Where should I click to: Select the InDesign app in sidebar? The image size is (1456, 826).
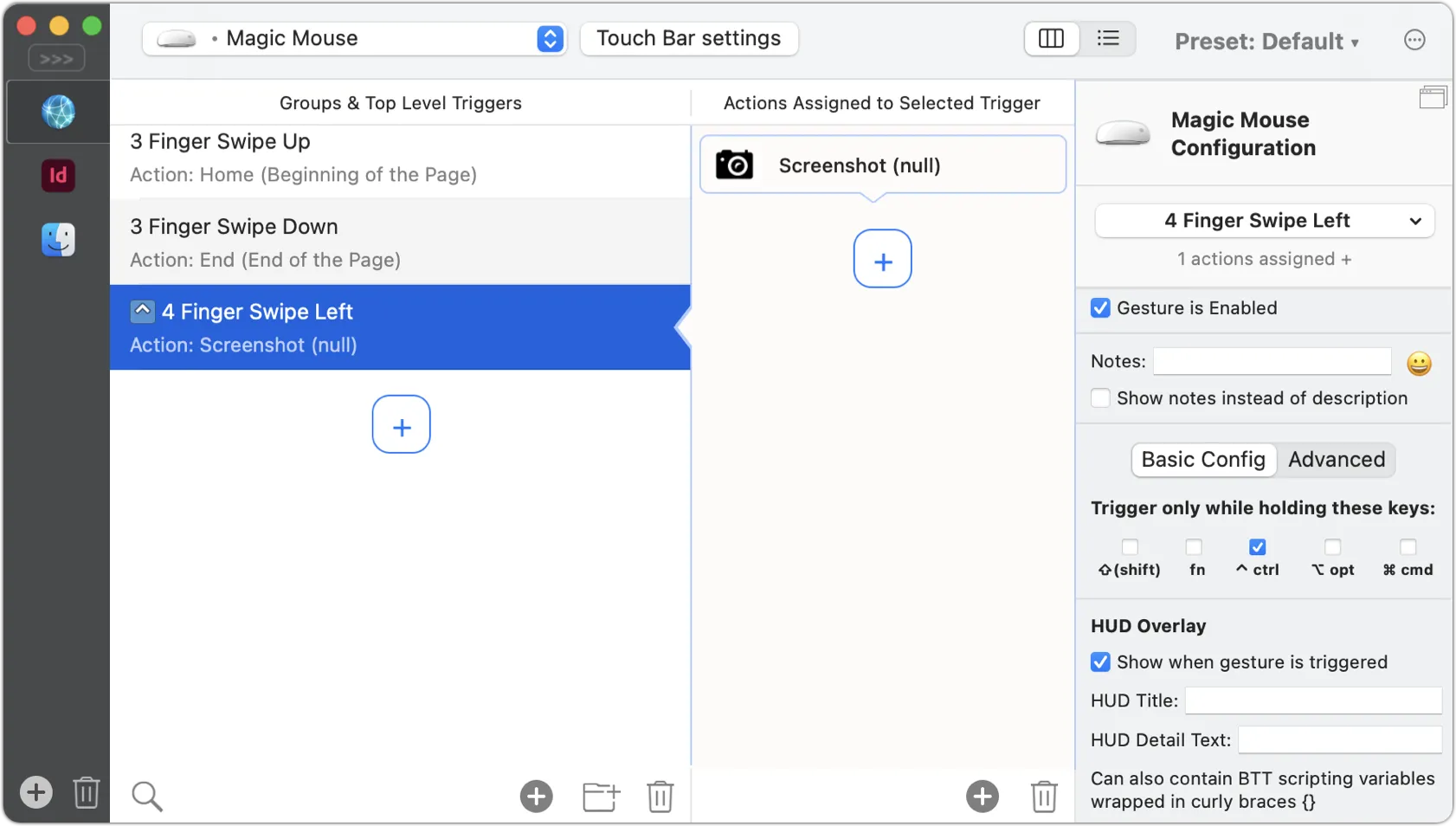pos(58,176)
